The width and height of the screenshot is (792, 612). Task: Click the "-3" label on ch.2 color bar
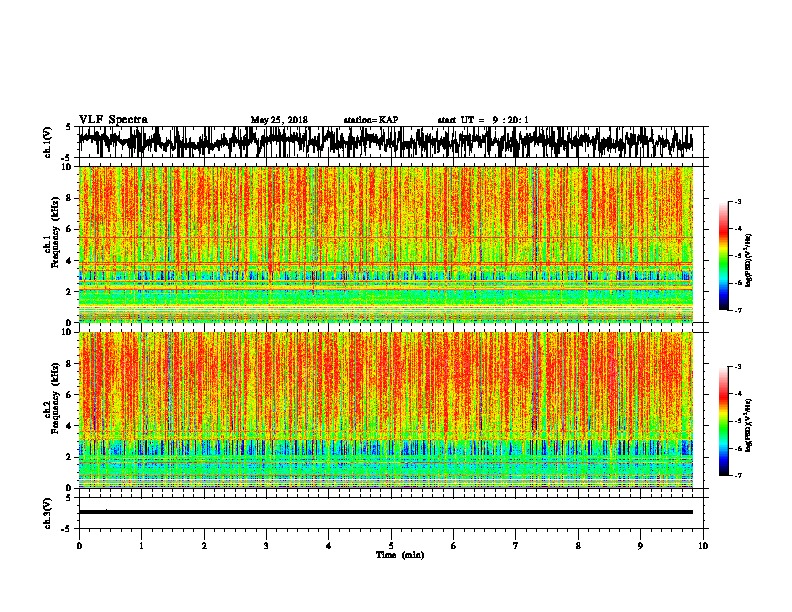coord(738,367)
